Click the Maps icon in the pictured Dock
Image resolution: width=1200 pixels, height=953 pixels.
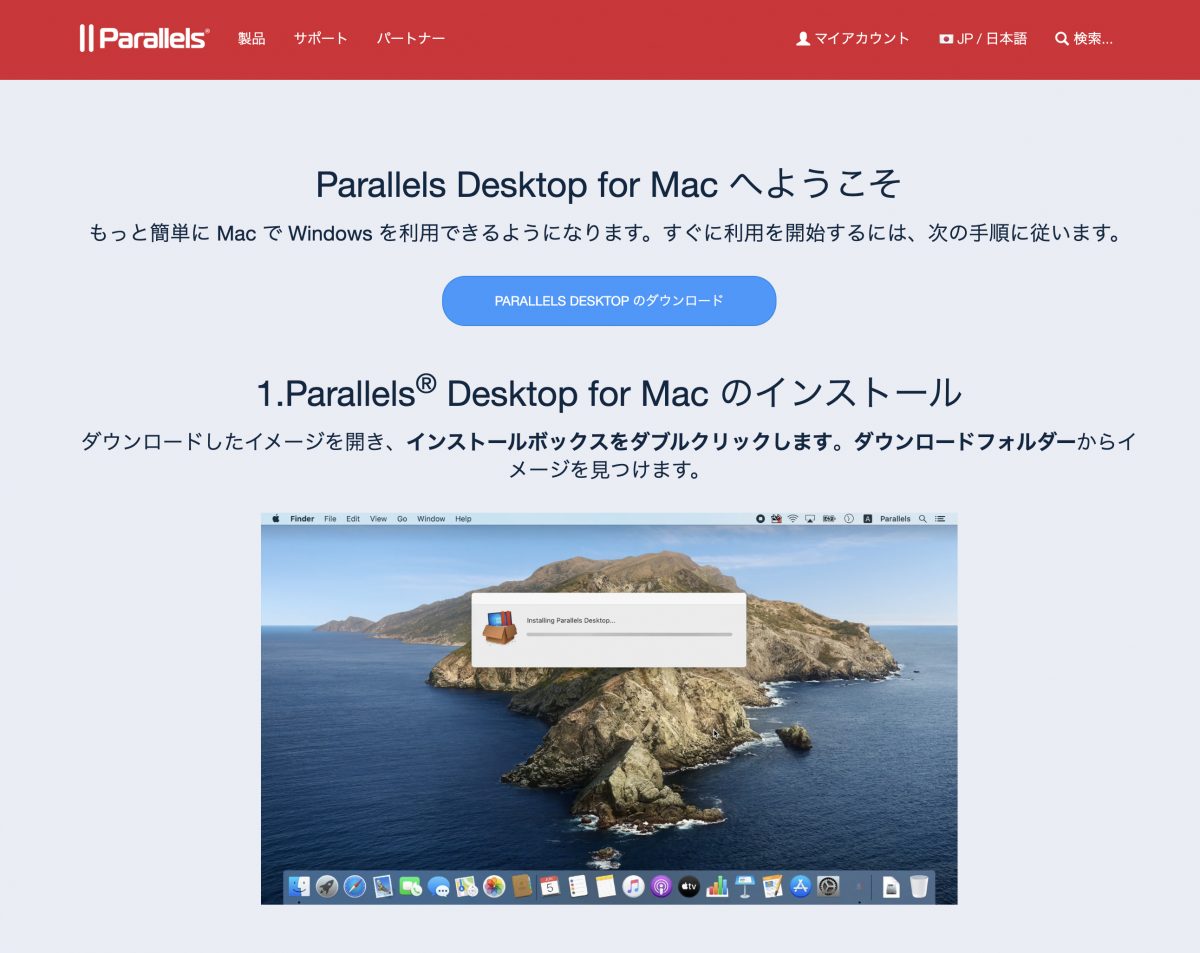tap(466, 886)
